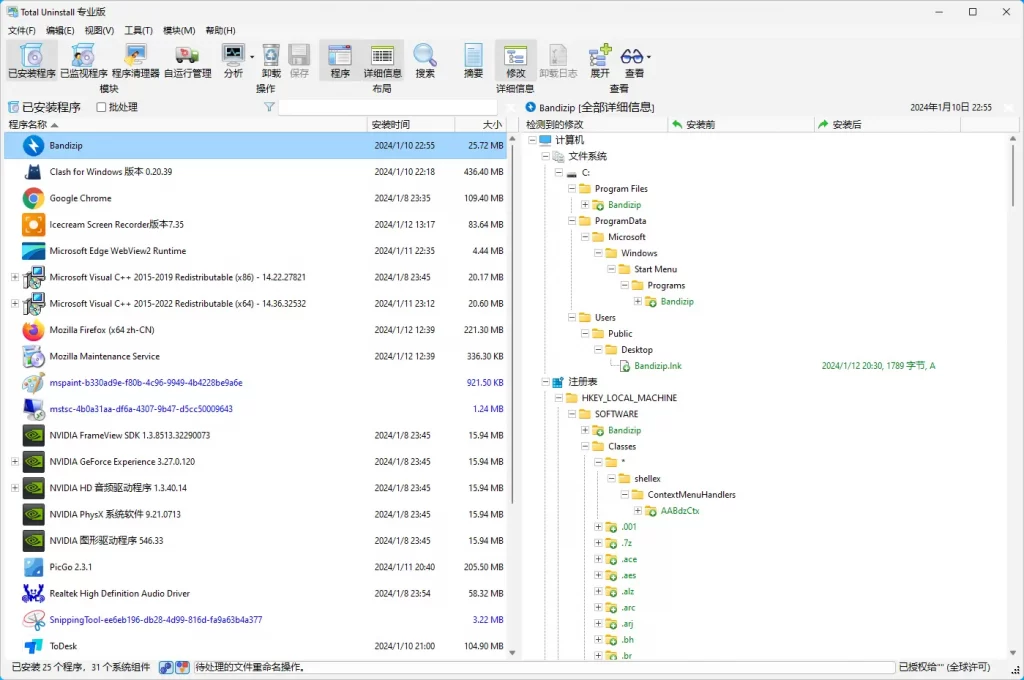Select the SnippingTool-ee6eb196 program row

click(255, 620)
